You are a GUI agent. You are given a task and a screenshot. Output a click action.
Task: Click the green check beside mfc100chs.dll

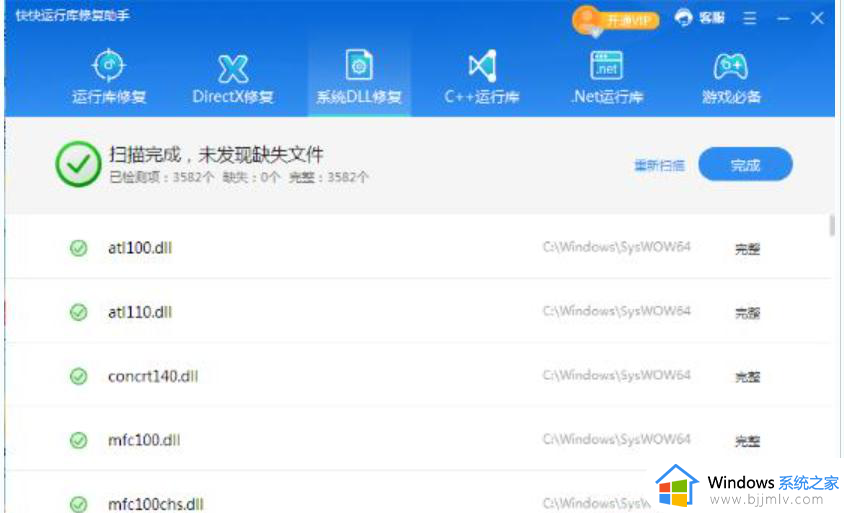point(79,504)
